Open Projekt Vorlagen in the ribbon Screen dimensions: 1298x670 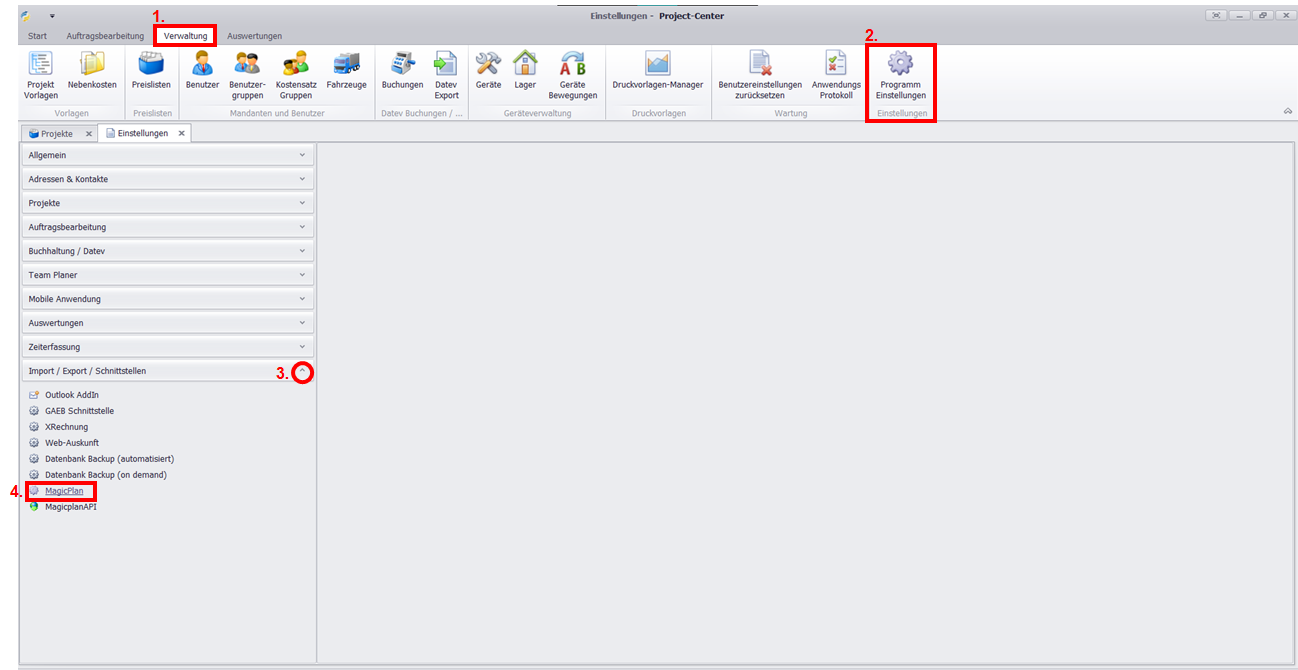[x=41, y=74]
